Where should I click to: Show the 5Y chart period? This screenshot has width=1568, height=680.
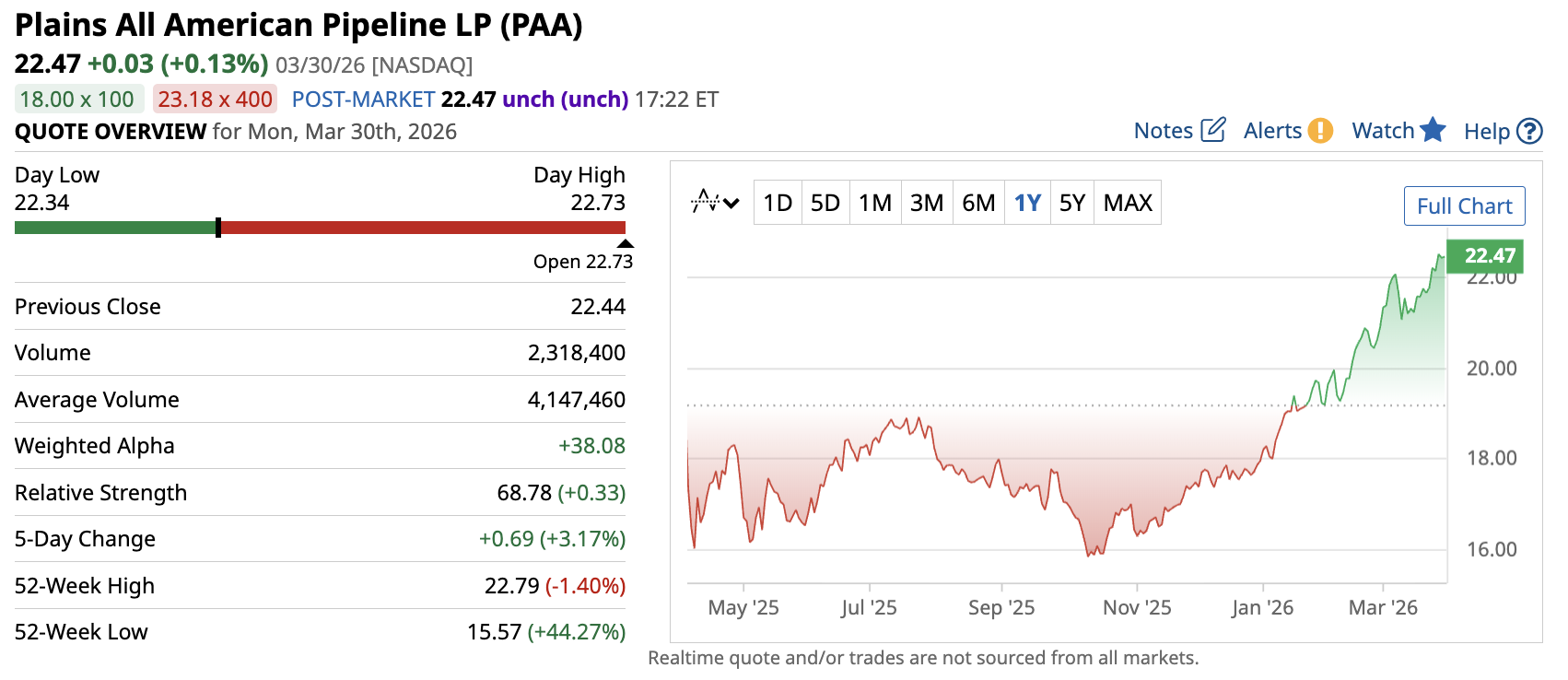click(1072, 203)
